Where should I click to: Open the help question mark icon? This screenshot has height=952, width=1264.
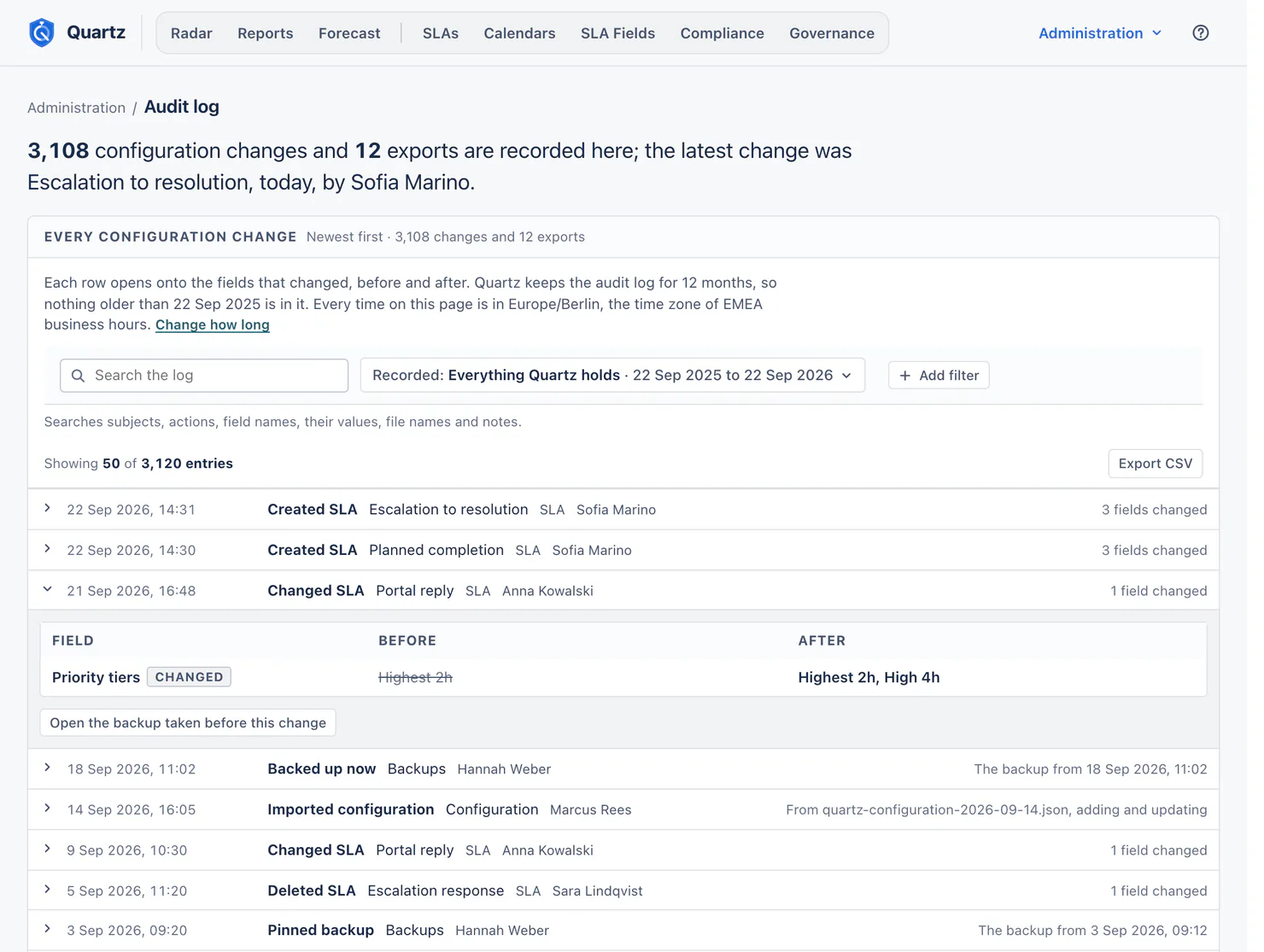(x=1201, y=32)
